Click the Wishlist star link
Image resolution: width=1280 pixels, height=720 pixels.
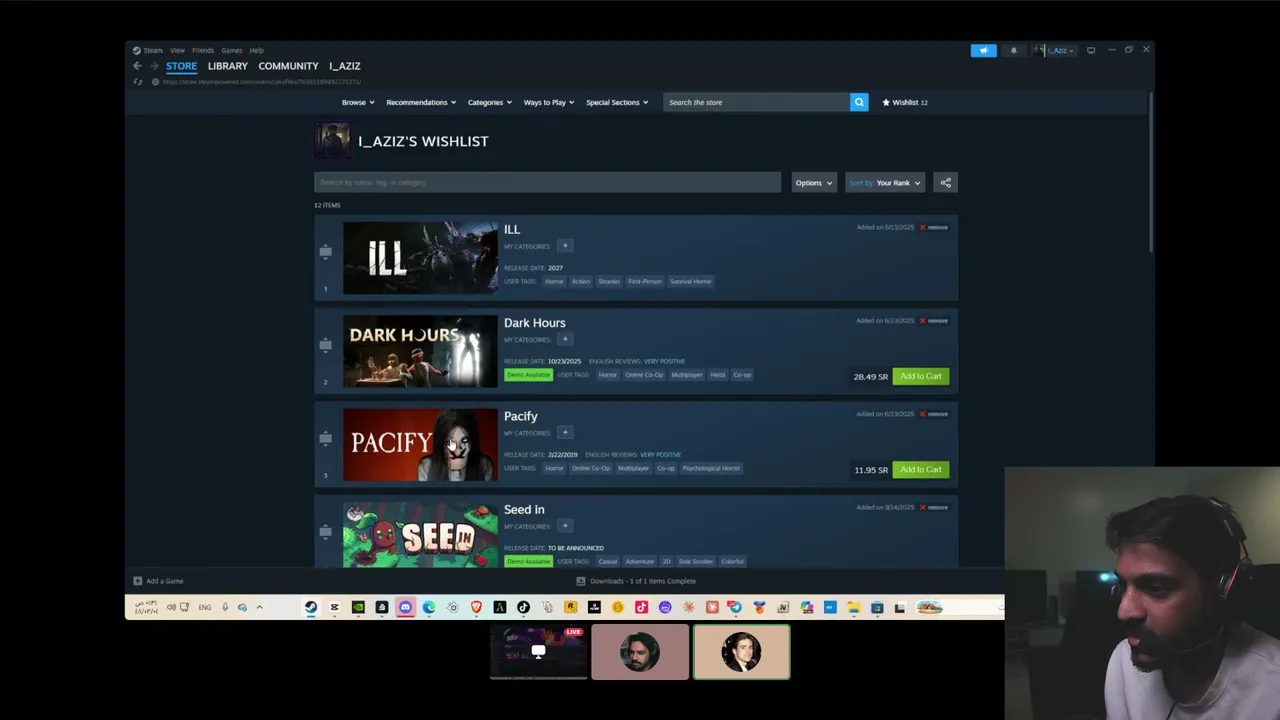(x=905, y=102)
